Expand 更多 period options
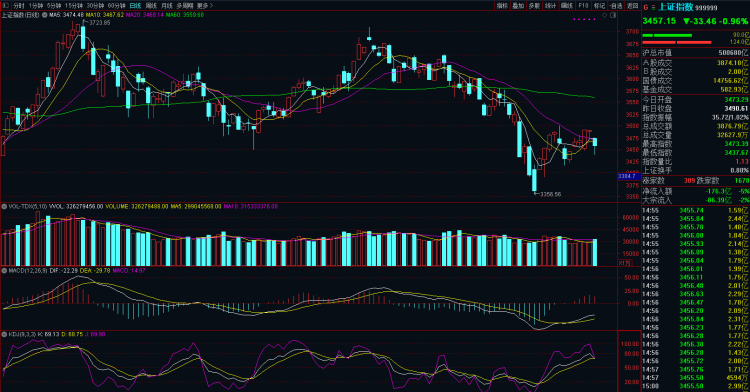Screen dimensions: 750x392 pos(205,6)
